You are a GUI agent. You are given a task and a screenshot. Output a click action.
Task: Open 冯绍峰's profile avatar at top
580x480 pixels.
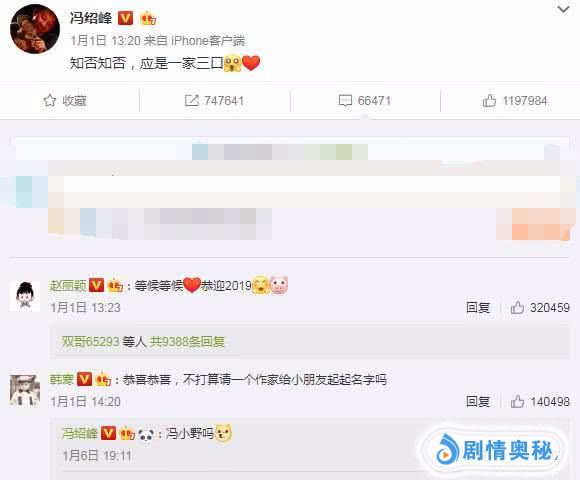pos(35,29)
